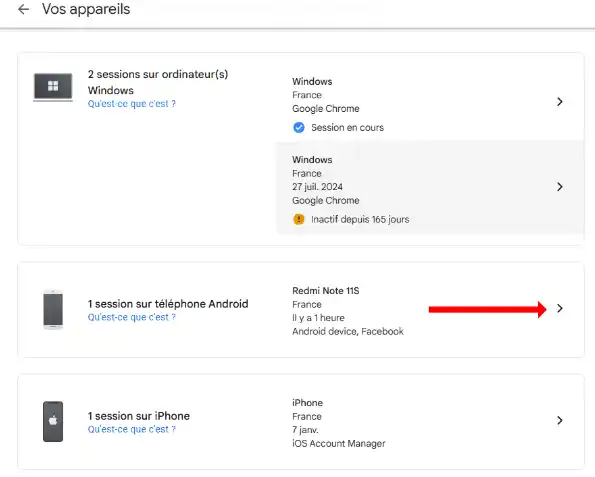Viewport: 595px width, 477px height.
Task: Click the Android phone device icon
Action: click(53, 310)
